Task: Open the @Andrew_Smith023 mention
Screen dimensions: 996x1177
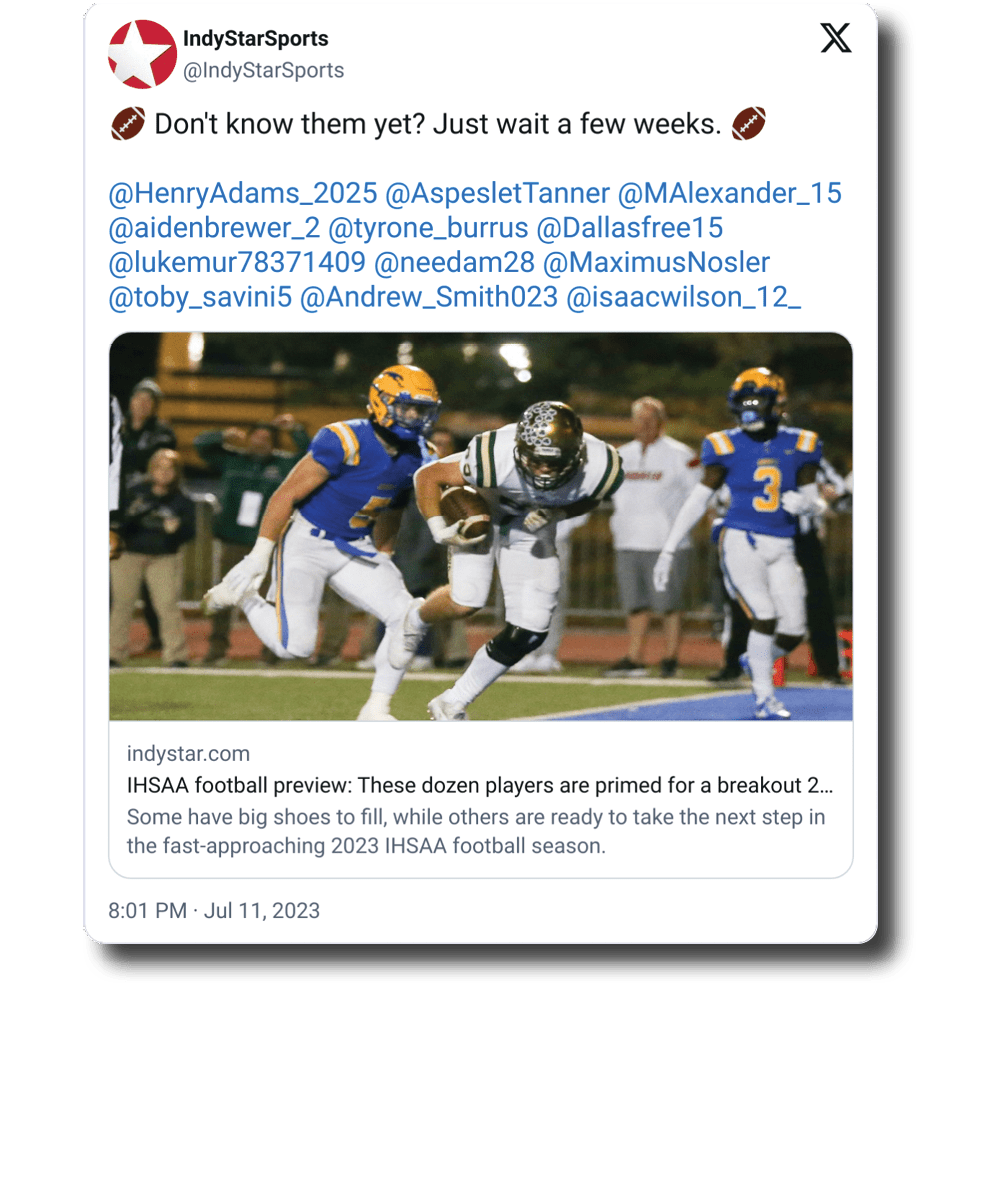Action: click(429, 297)
